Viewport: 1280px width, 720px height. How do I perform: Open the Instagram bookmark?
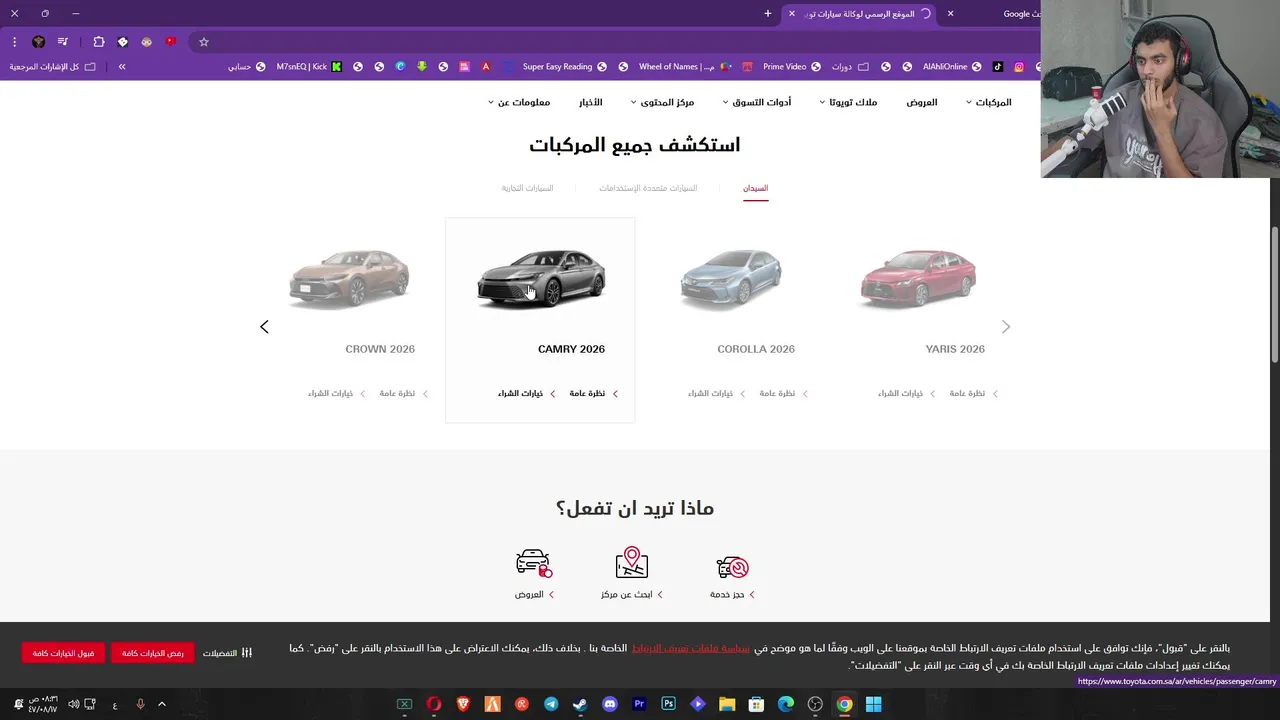click(x=1019, y=67)
